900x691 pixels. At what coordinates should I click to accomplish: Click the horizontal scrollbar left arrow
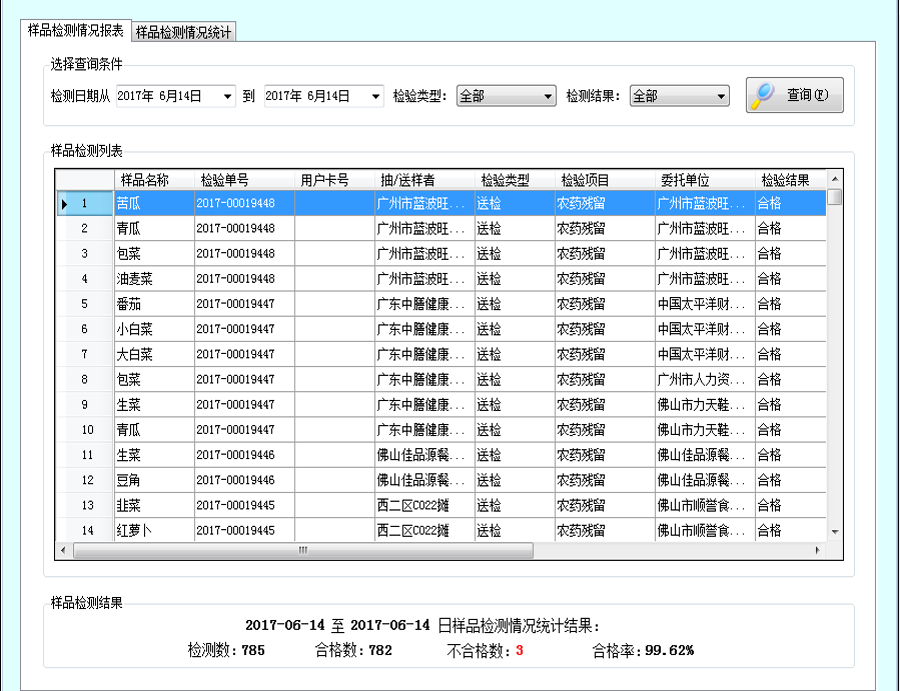point(63,550)
